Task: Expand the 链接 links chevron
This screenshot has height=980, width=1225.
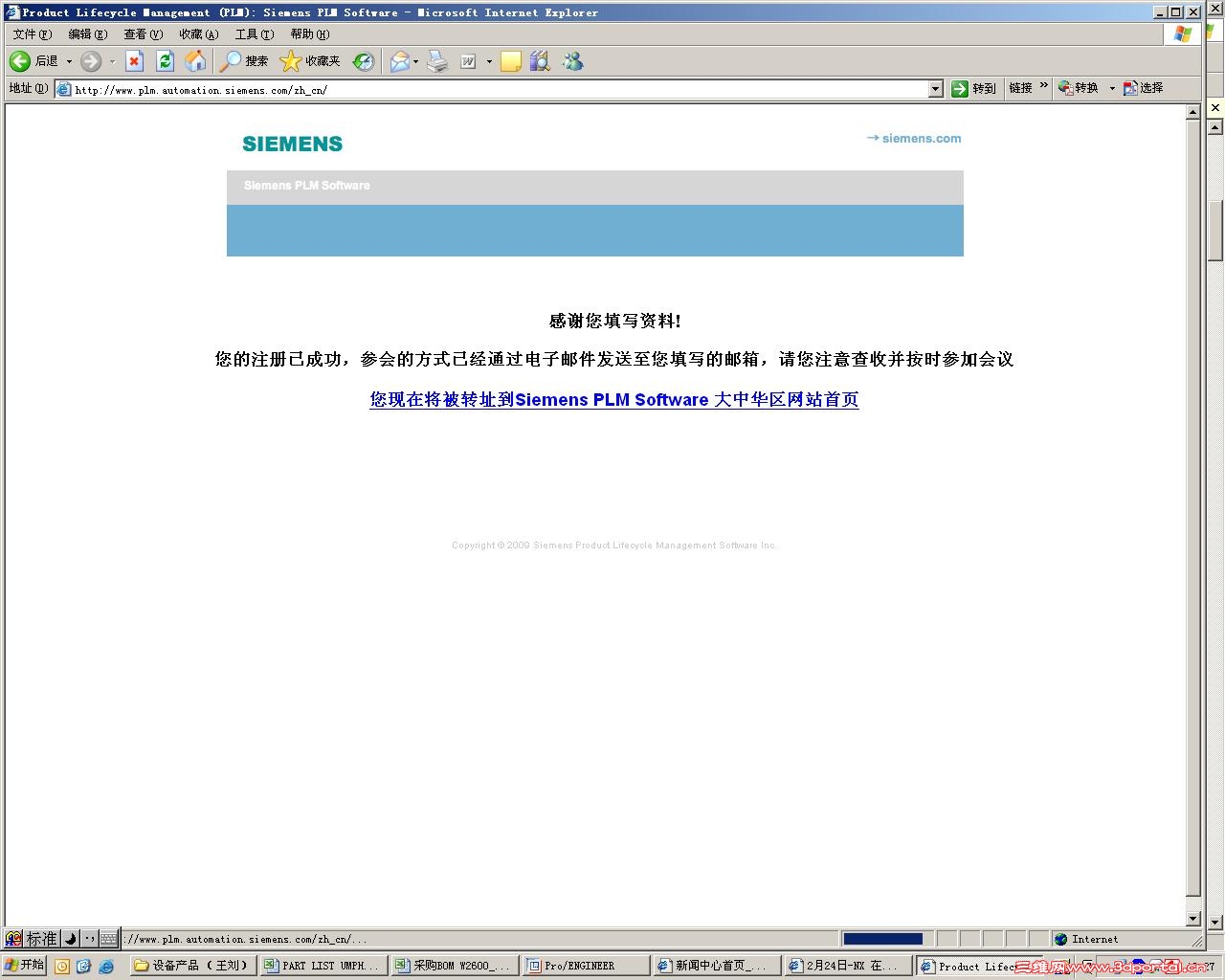Action: coord(1043,86)
